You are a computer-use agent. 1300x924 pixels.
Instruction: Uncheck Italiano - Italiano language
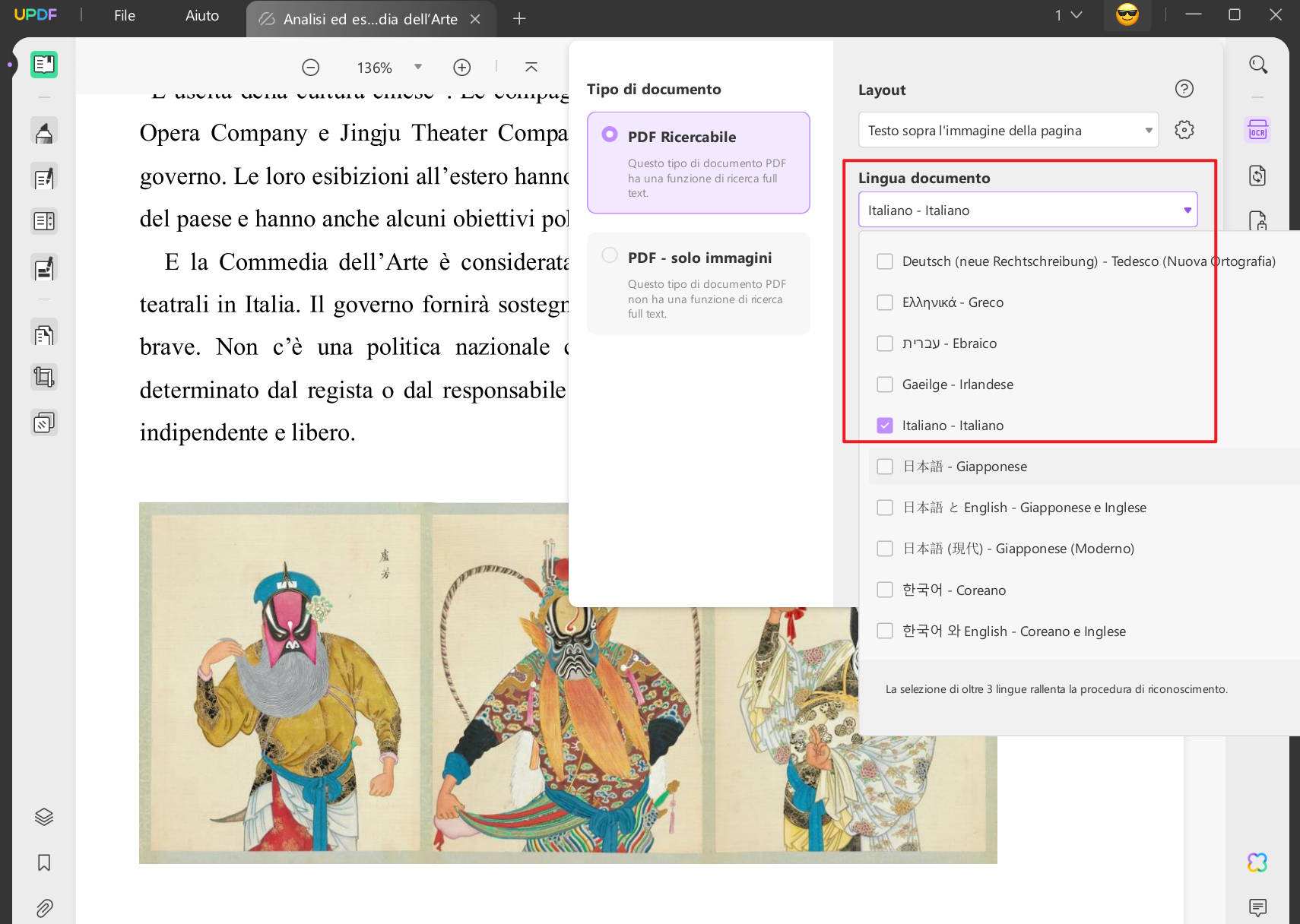[x=884, y=426]
